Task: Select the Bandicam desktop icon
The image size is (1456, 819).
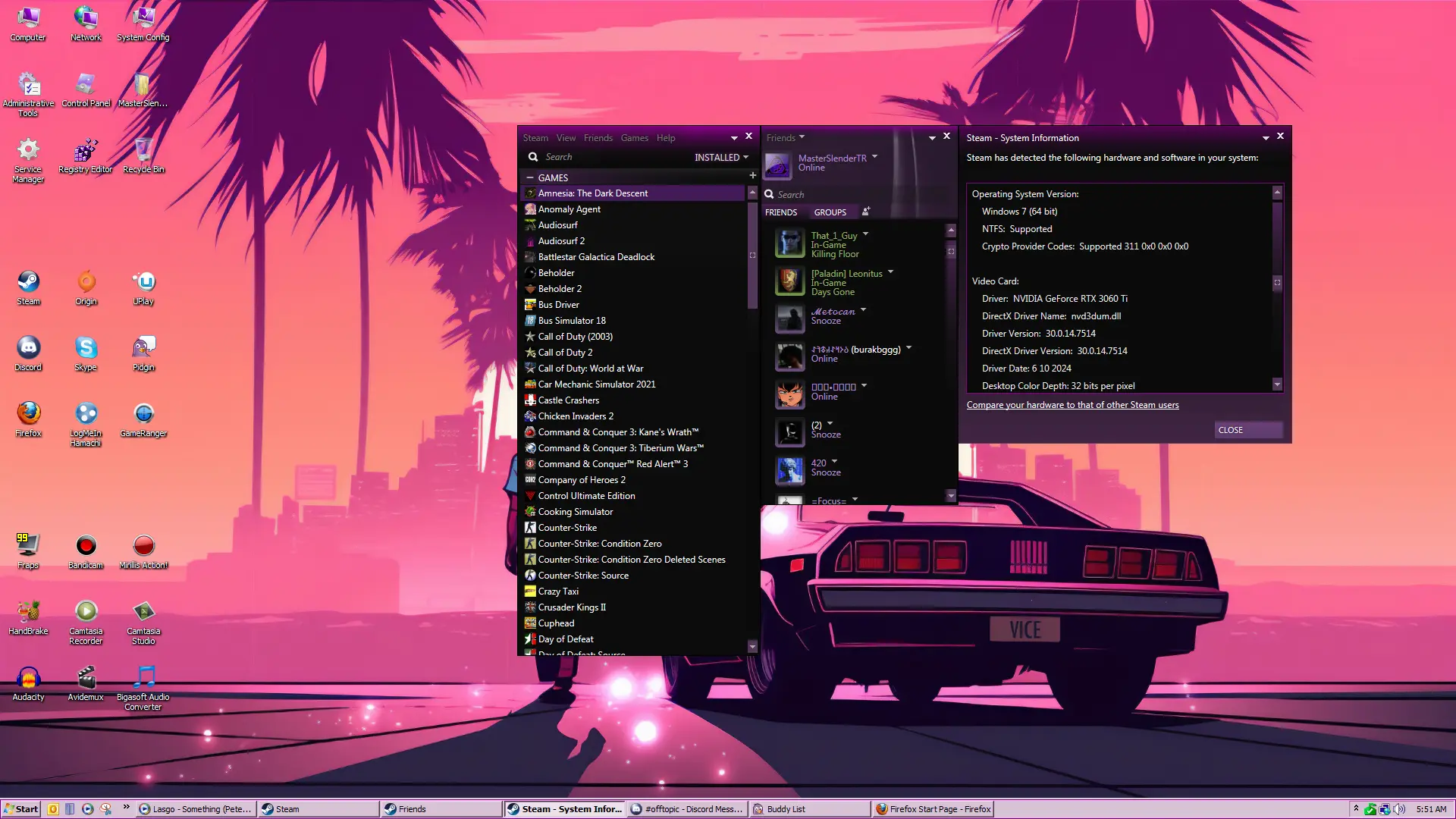Action: tap(86, 551)
